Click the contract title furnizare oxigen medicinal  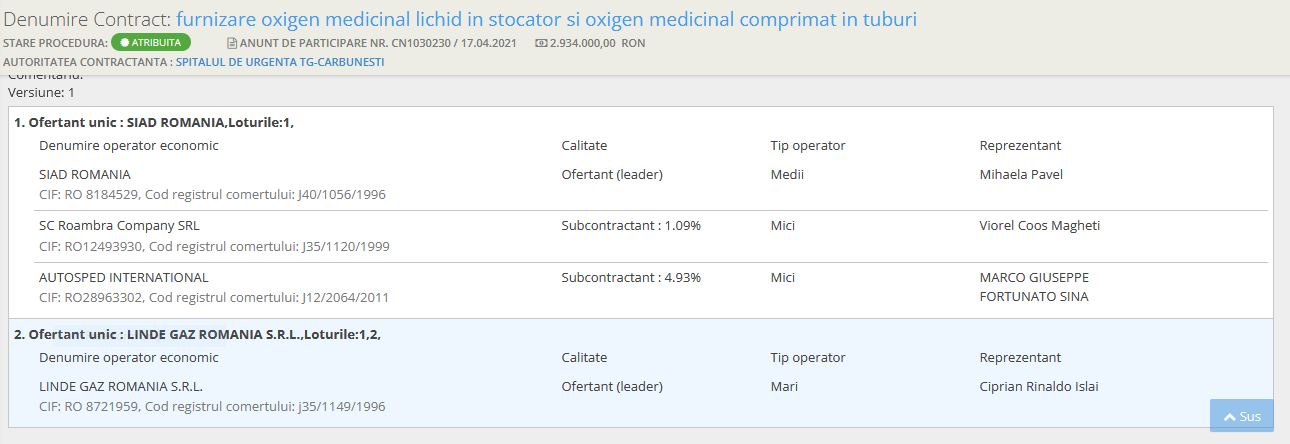point(546,19)
